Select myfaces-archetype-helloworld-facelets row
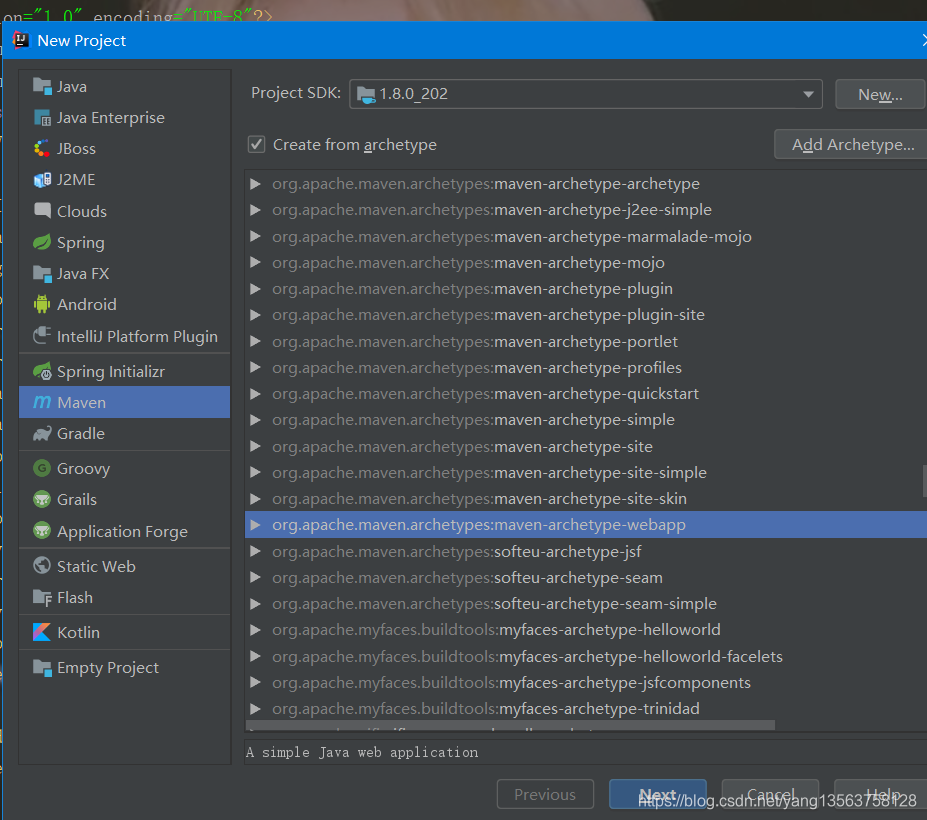The image size is (927, 820). tap(586, 656)
